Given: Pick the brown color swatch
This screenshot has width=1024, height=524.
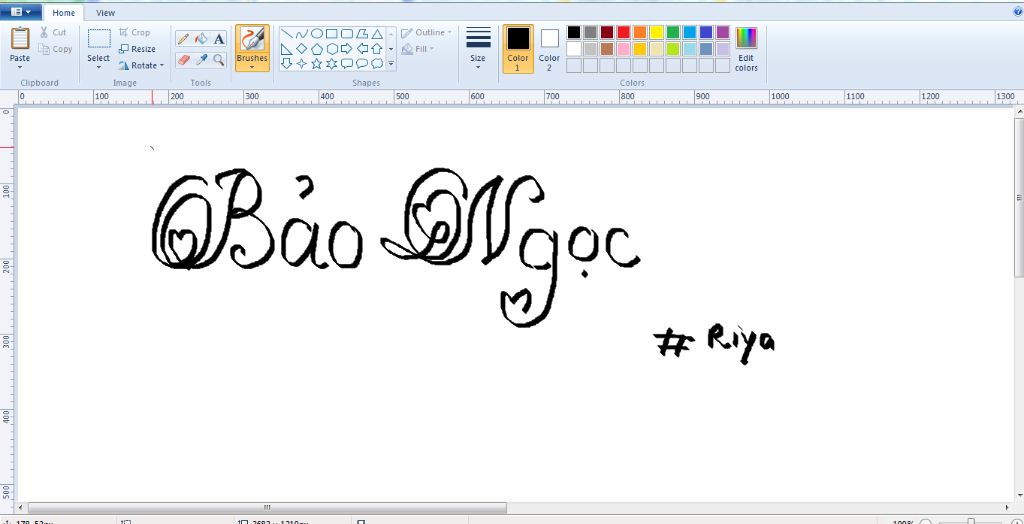Looking at the screenshot, I should click(x=607, y=49).
